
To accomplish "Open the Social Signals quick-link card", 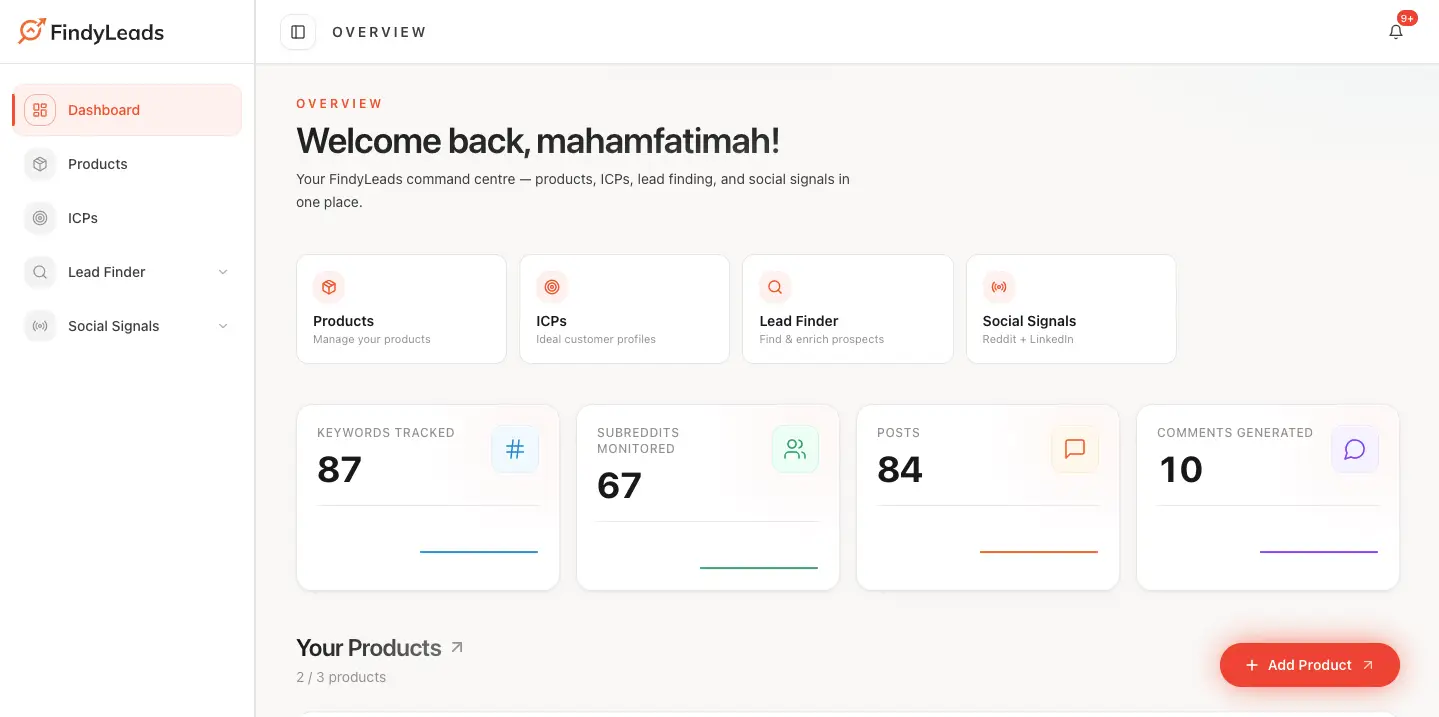I will 1071,309.
